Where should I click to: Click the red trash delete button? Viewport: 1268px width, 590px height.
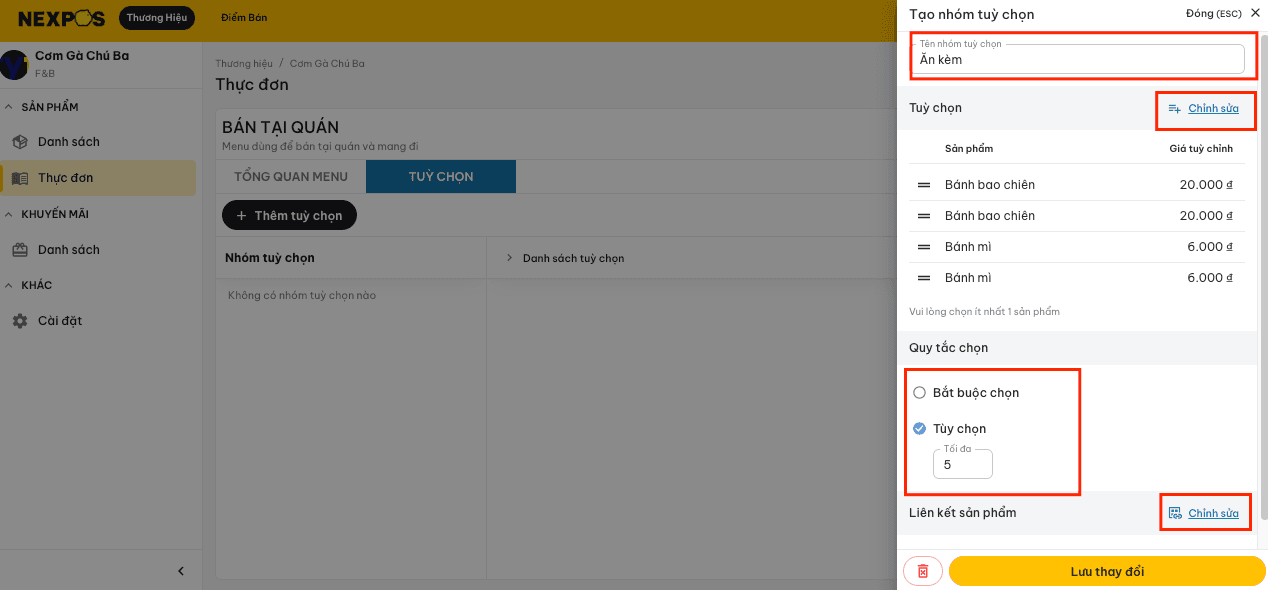click(x=923, y=571)
